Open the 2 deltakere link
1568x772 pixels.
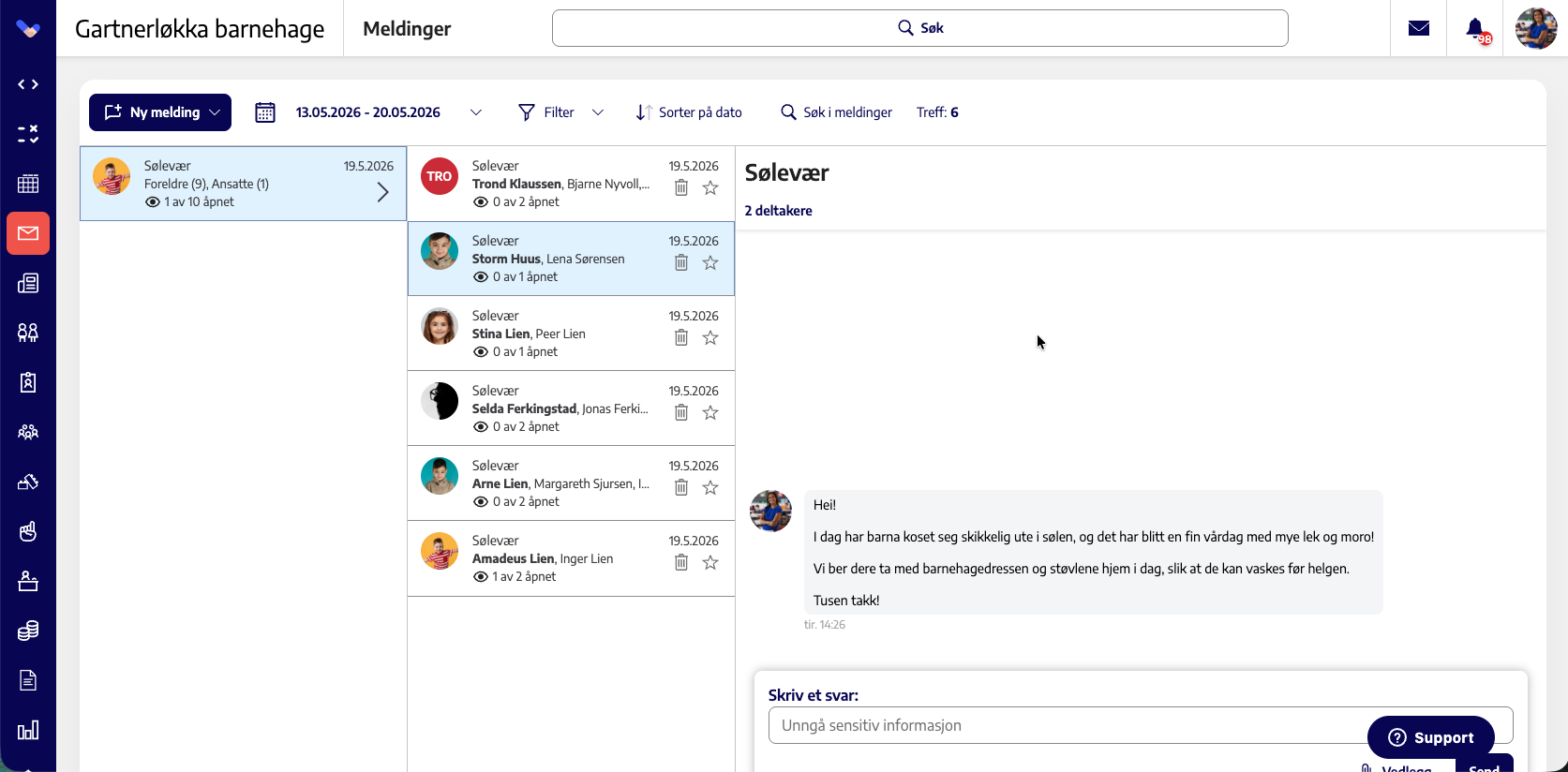click(778, 211)
